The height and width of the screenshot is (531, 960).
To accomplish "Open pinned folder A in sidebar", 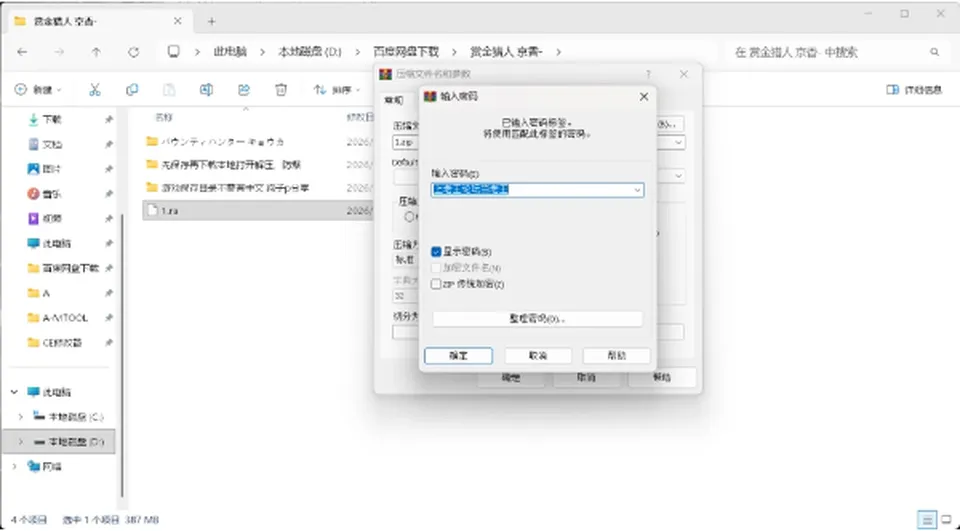I will point(39,293).
